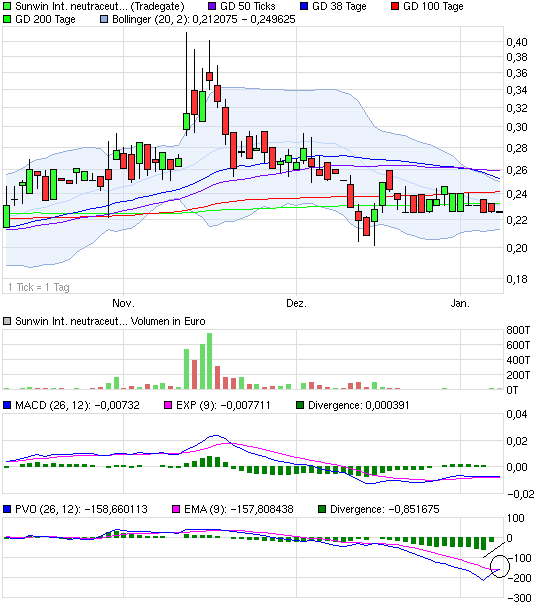This screenshot has width=545, height=606.
Task: Click the MACD value -0,00732 text
Action: click(117, 405)
